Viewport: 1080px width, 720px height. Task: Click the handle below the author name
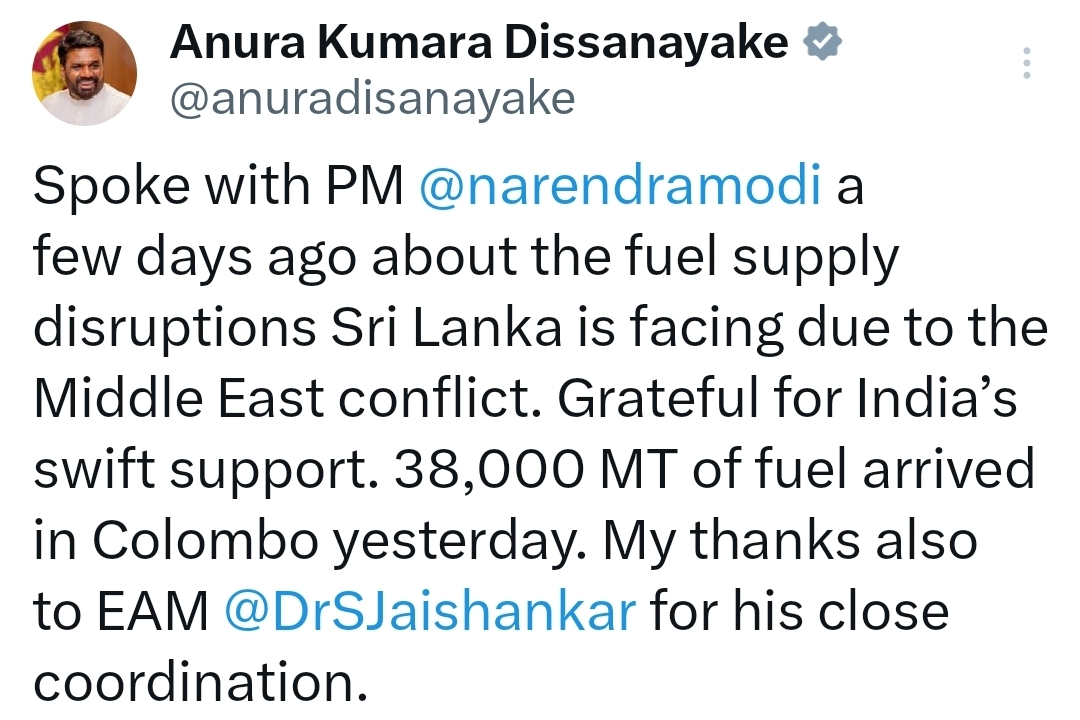coord(372,99)
